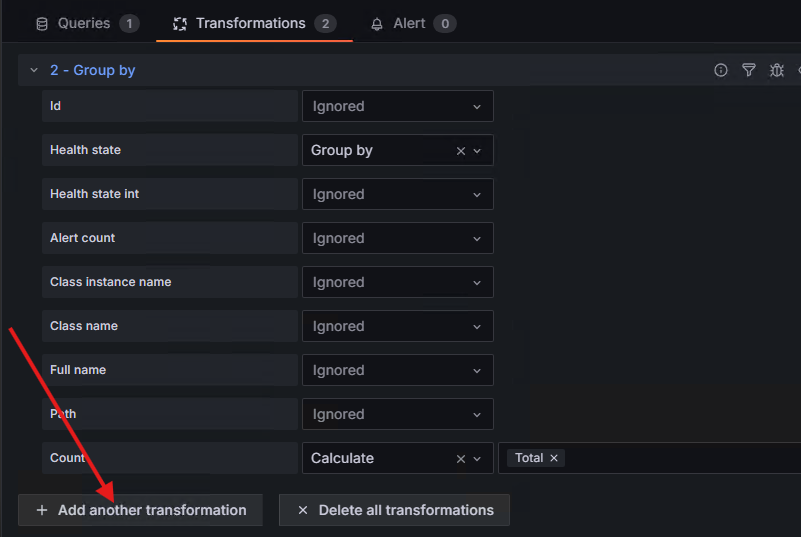
Task: Click Delete all transformations button
Action: [x=394, y=510]
